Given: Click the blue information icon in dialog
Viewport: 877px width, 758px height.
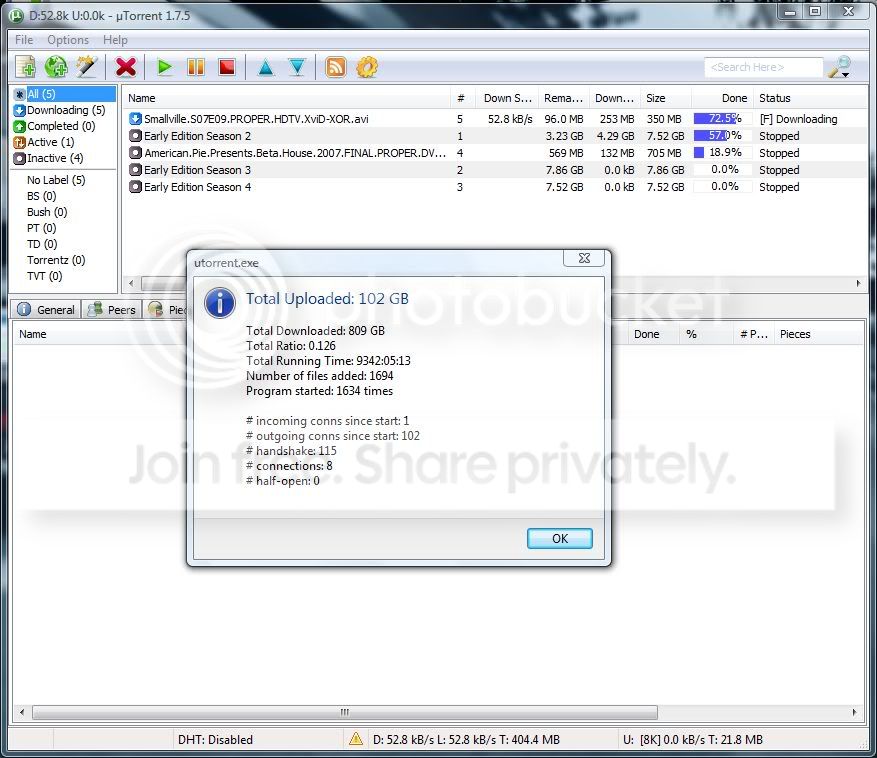Looking at the screenshot, I should (x=220, y=303).
